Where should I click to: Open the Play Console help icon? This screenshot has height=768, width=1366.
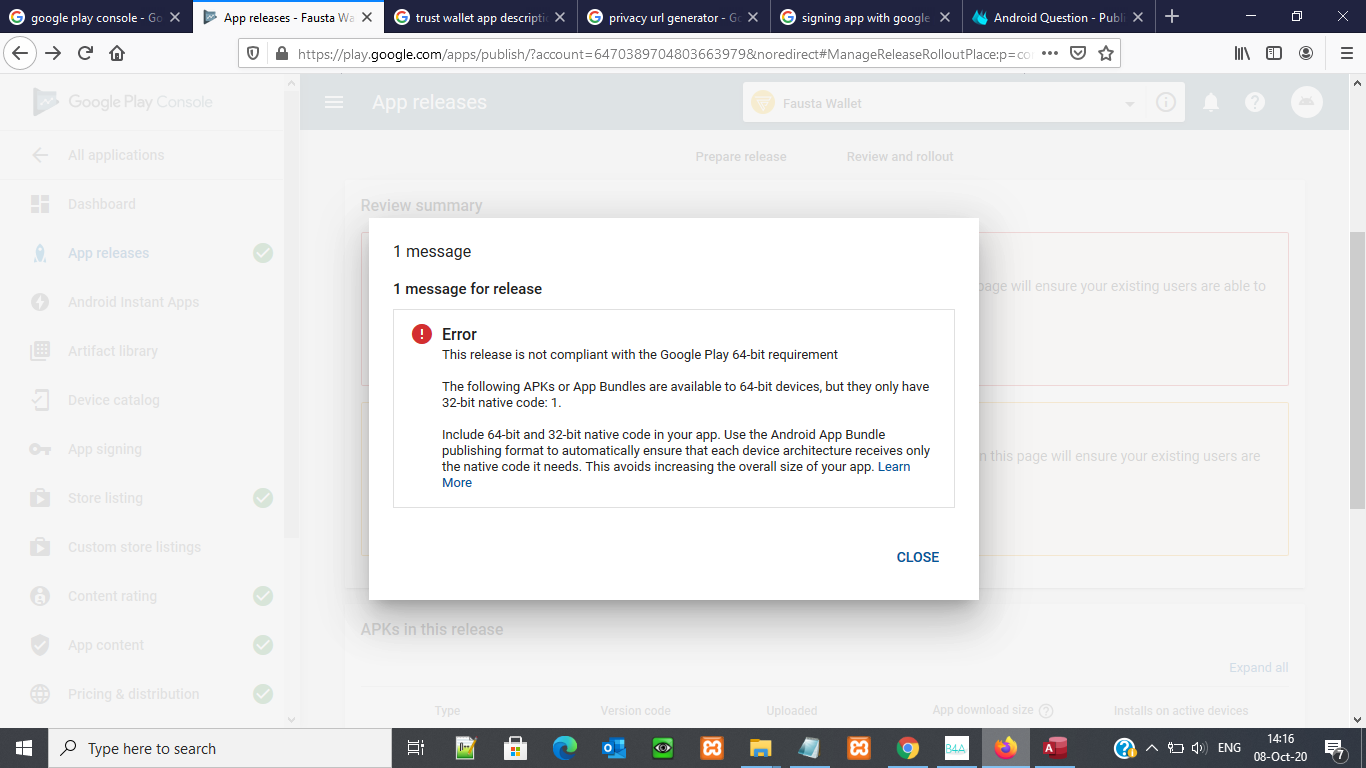[x=1255, y=102]
